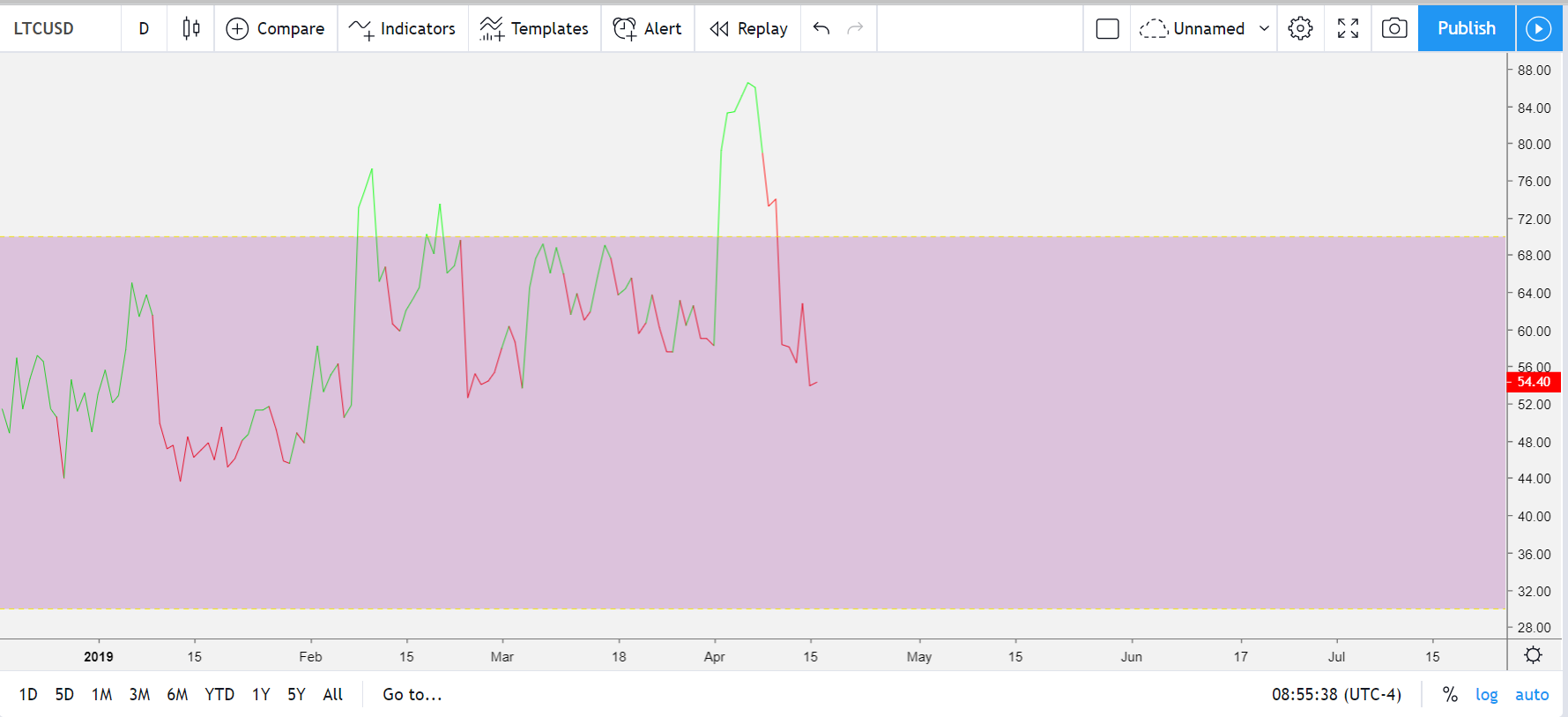Open the Unnamed layout dropdown
1568x717 pixels.
[x=1204, y=28]
